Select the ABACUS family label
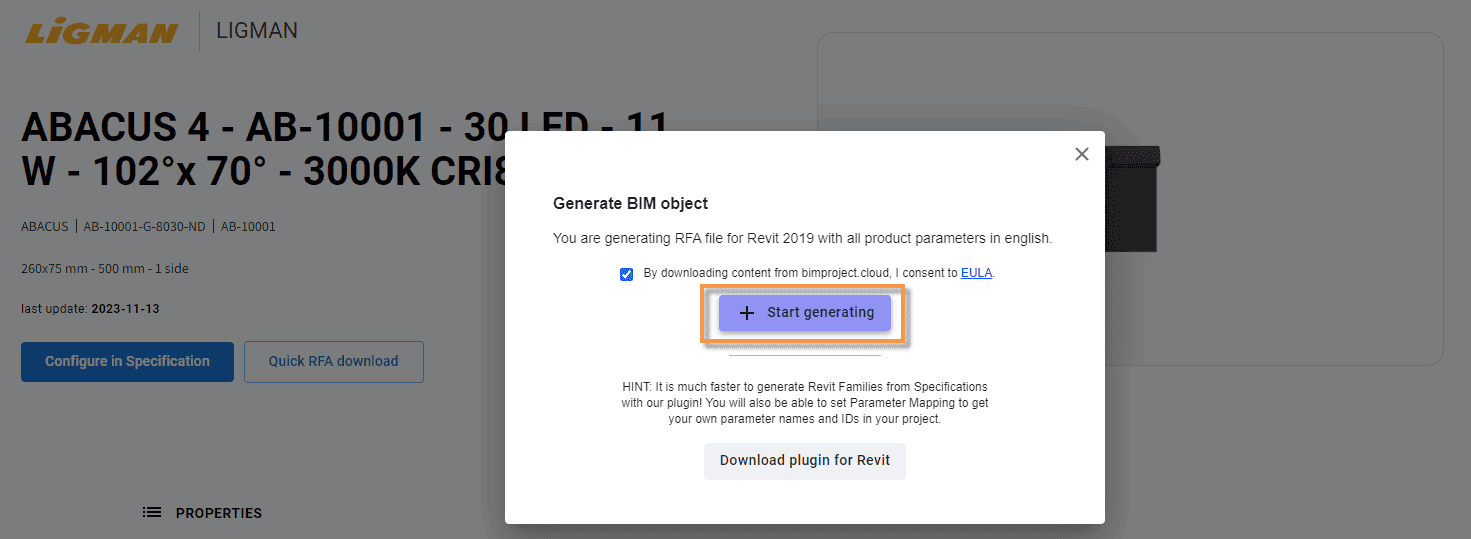1471x539 pixels. pyautogui.click(x=45, y=227)
